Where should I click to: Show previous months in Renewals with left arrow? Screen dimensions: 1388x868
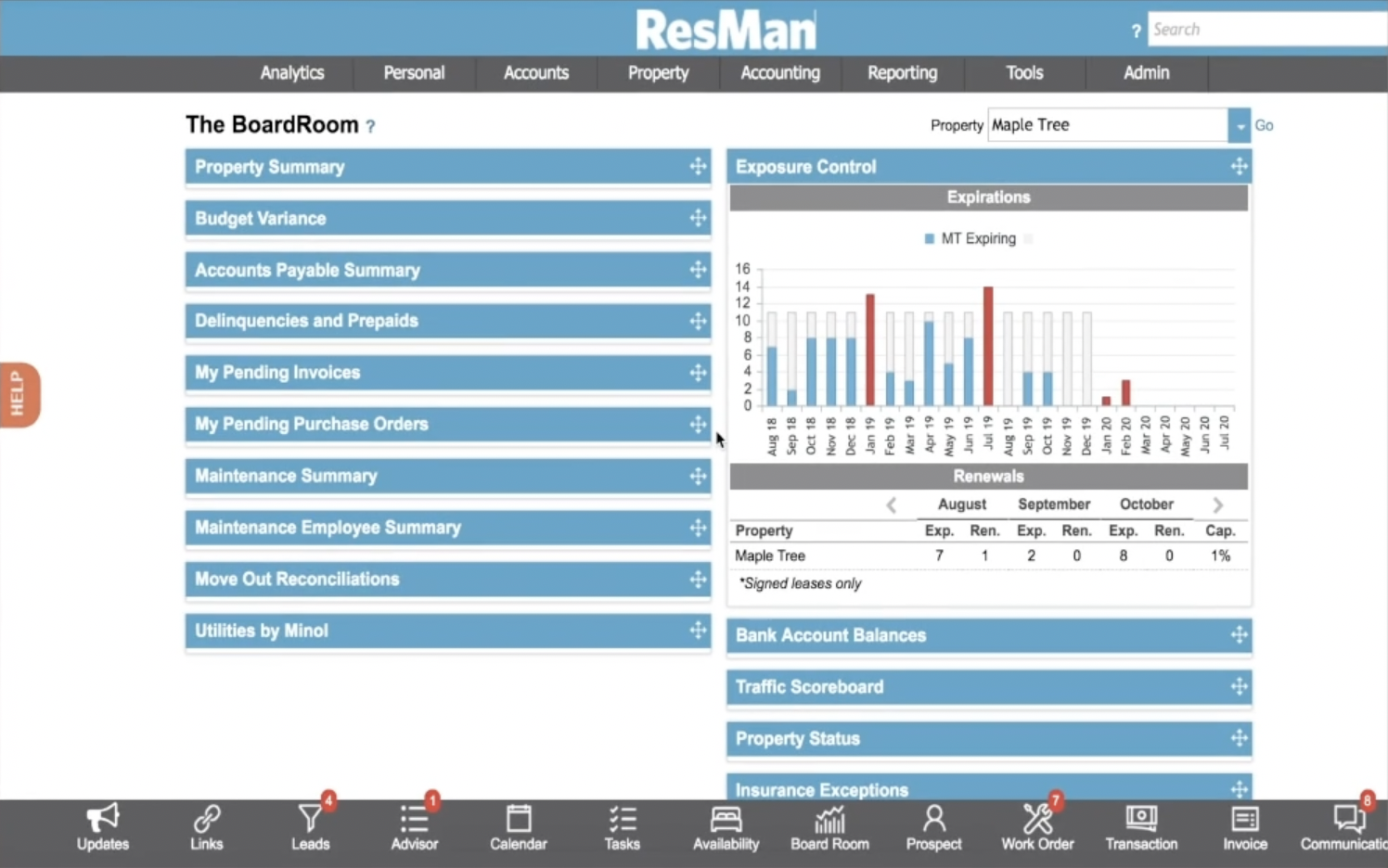coord(891,504)
